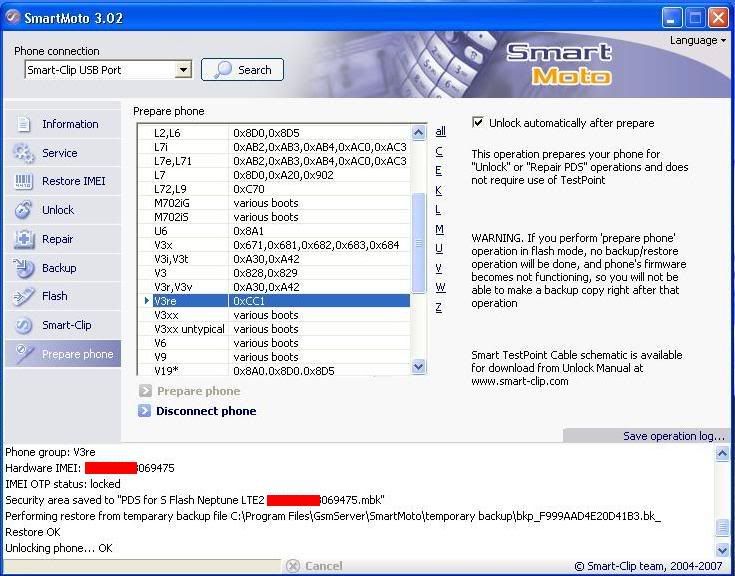Viewport: 735px width, 576px height.
Task: Click Save operation log link
Action: (674, 436)
